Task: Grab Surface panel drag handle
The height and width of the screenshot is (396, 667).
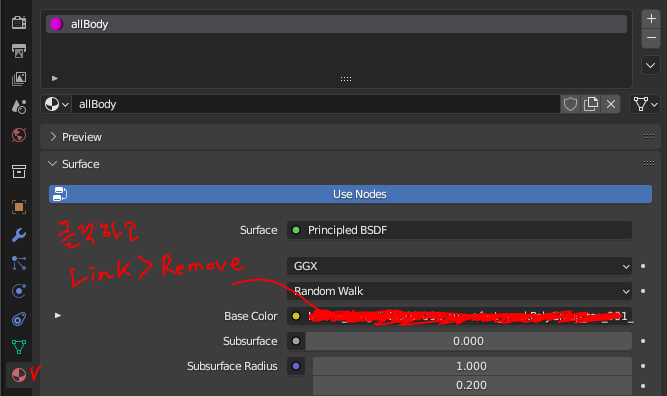Action: click(x=649, y=163)
